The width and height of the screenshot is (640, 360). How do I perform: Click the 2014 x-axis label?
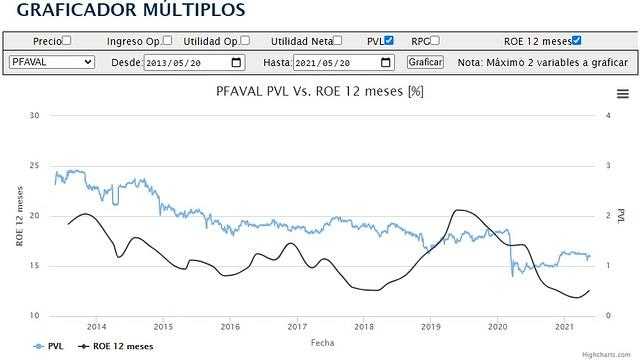click(96, 327)
